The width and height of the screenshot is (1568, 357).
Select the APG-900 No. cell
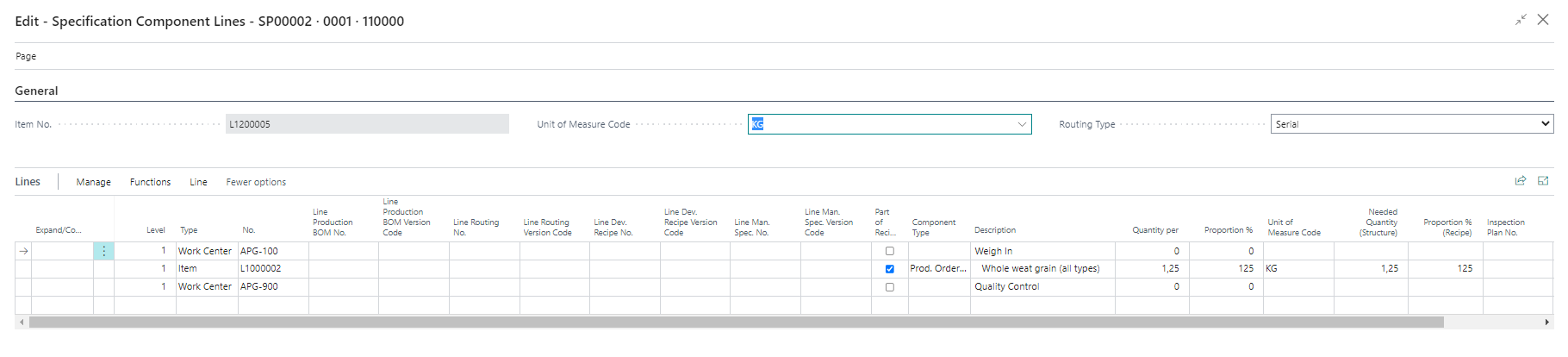click(x=272, y=287)
